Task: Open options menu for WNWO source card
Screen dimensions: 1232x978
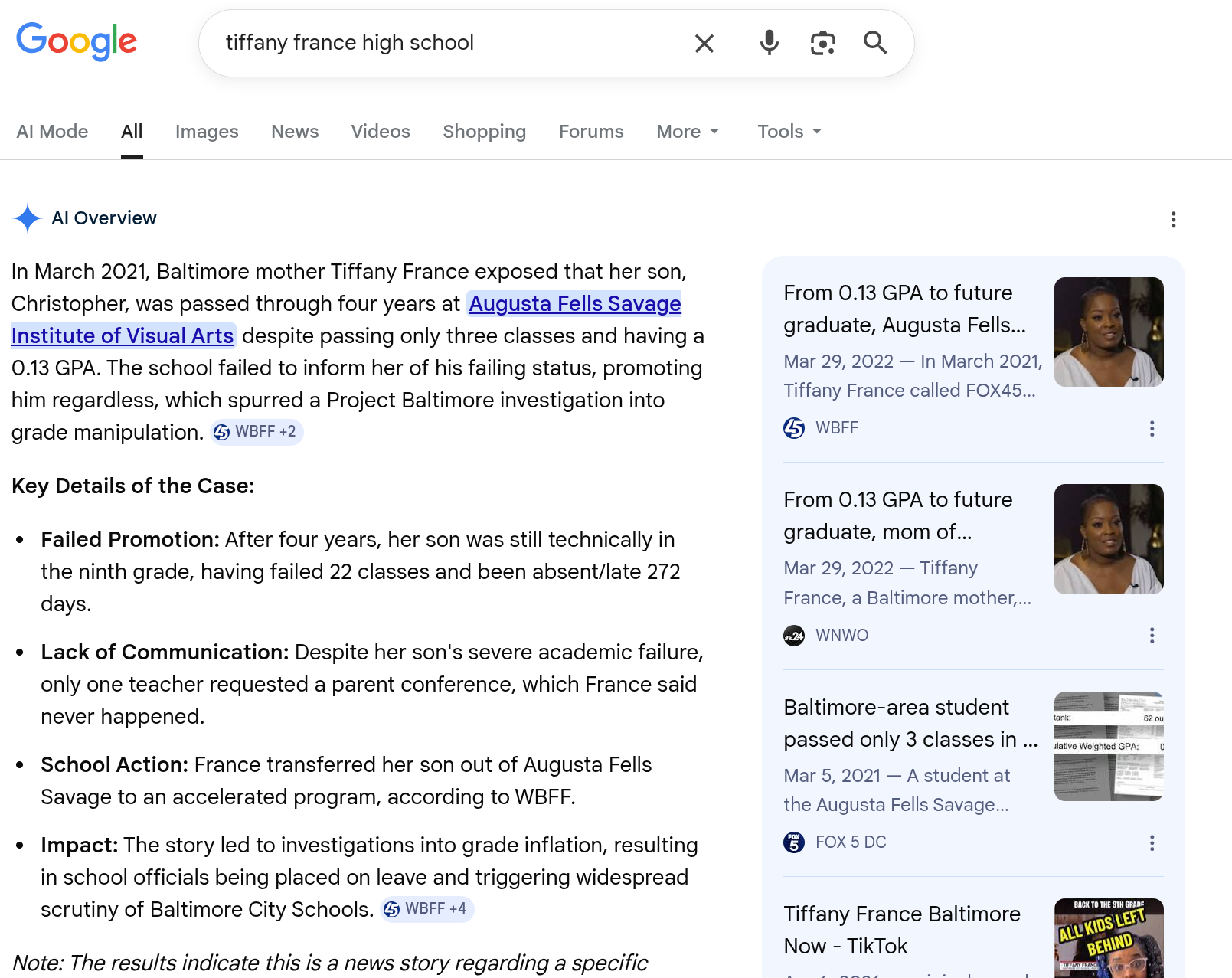Action: [x=1152, y=636]
